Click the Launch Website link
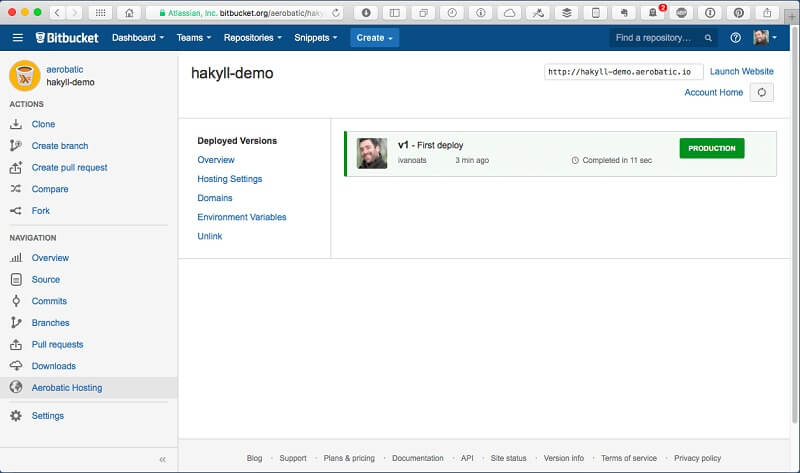The image size is (800, 473). point(741,71)
